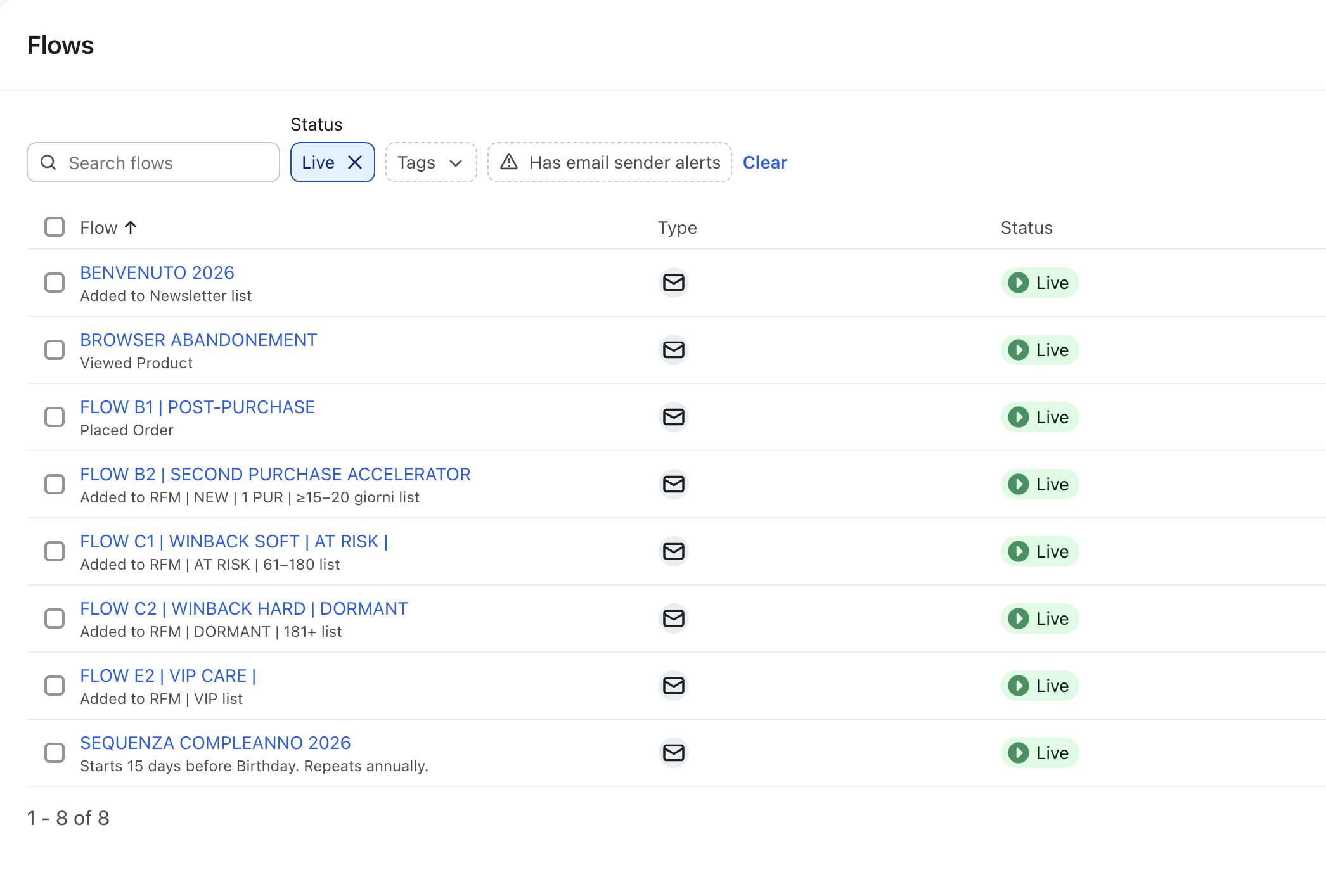Open the BENVENUTO 2026 flow
This screenshot has width=1326, height=896.
point(157,272)
